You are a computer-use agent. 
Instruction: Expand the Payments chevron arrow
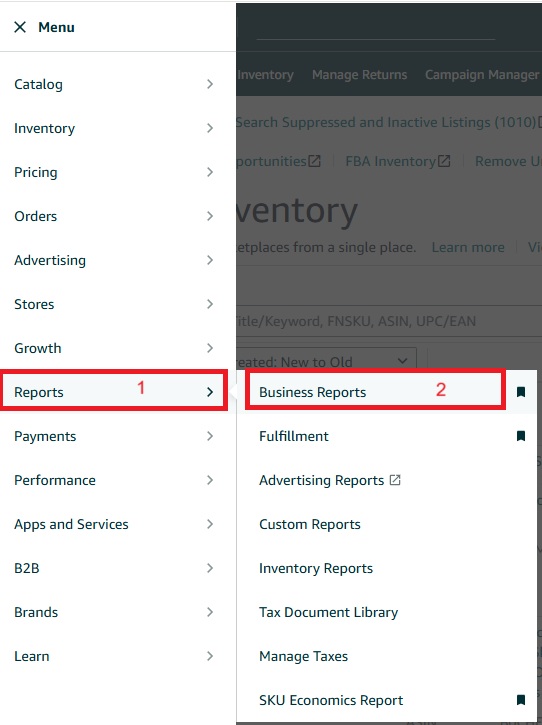coord(210,436)
